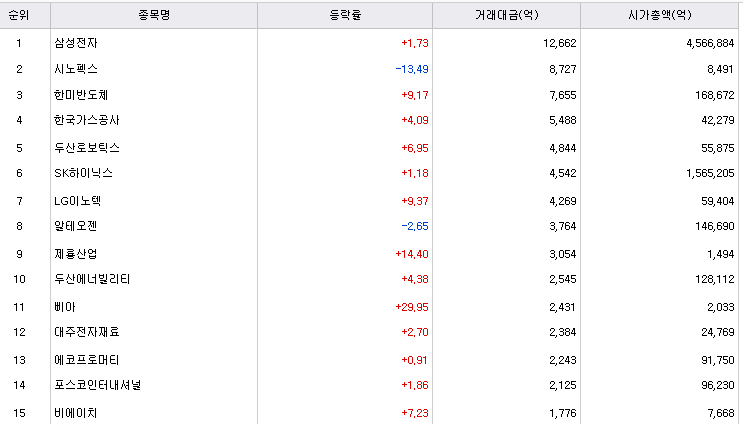This screenshot has height=424, width=743.
Task: Click the 거래대금(억) column header
Action: coord(507,15)
